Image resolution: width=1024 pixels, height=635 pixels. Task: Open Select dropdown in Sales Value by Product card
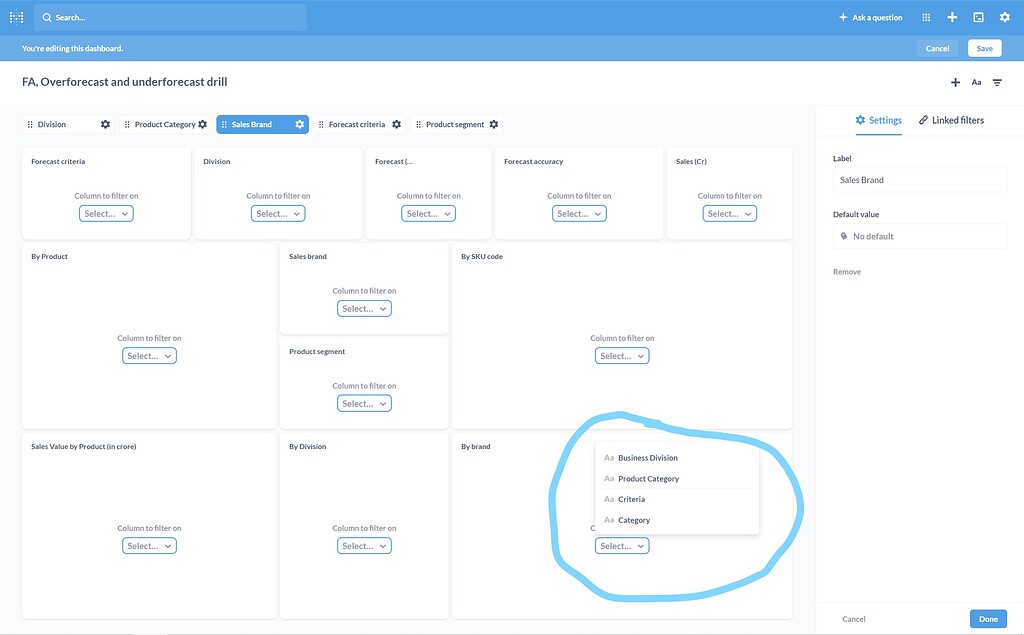click(150, 546)
